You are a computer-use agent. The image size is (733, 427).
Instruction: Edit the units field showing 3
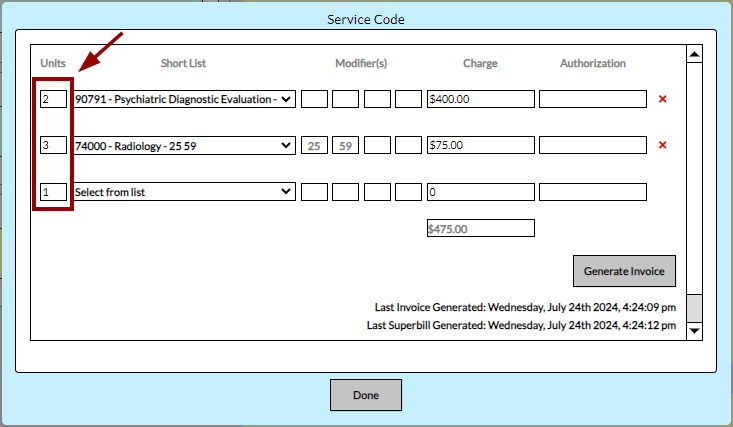53,145
